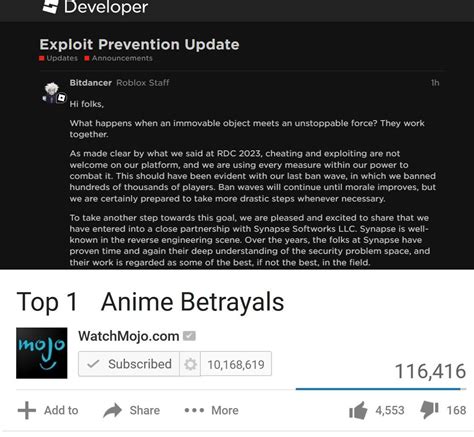Viewport: 474px width, 437px height.
Task: Click the 1h post timestamp
Action: [x=435, y=83]
